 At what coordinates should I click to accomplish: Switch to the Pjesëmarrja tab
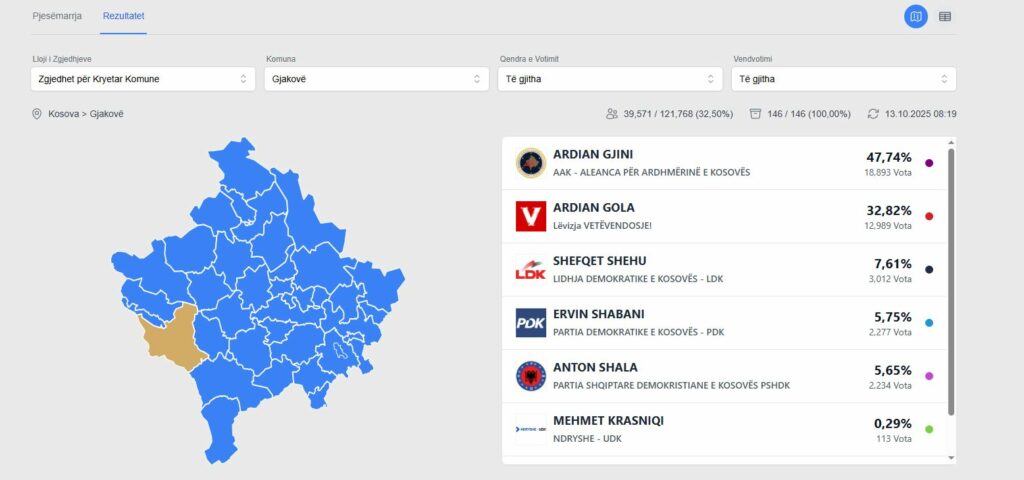(x=57, y=16)
